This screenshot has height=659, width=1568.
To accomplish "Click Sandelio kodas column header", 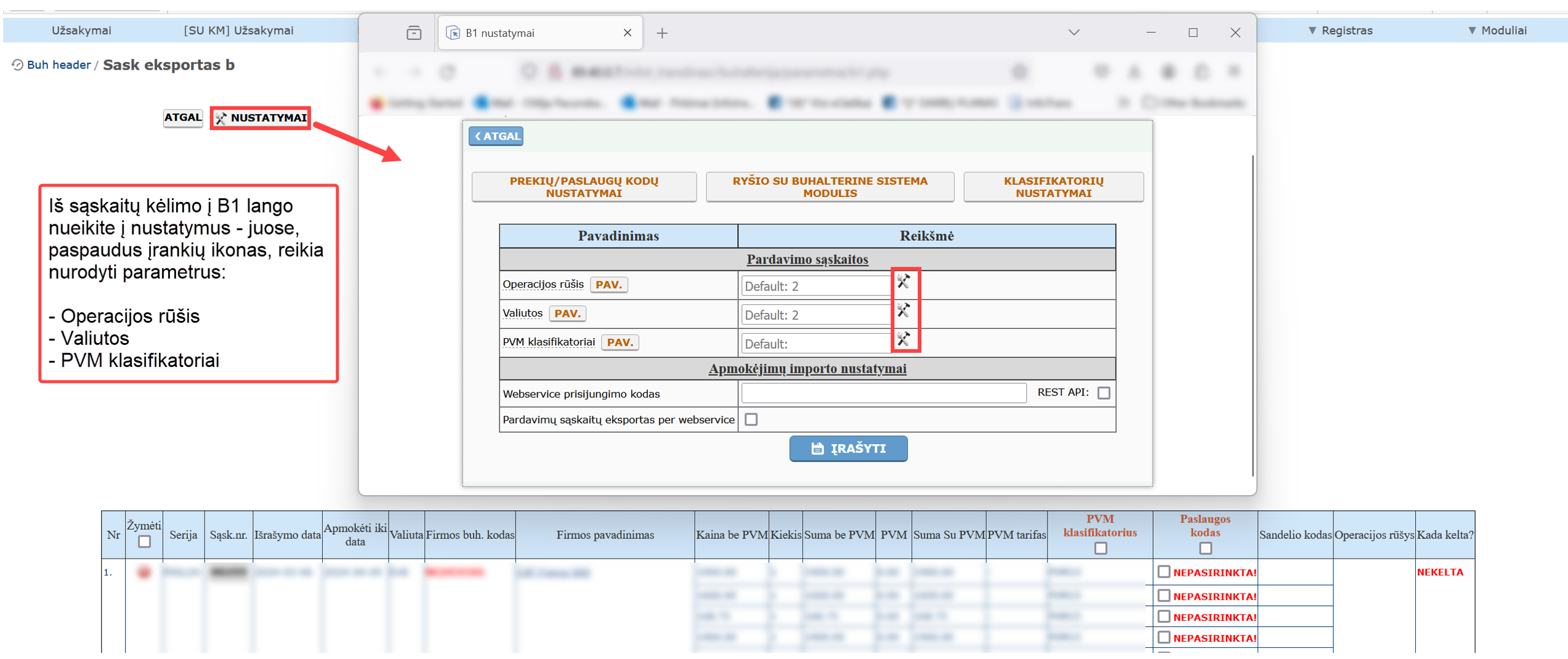I will (1295, 535).
